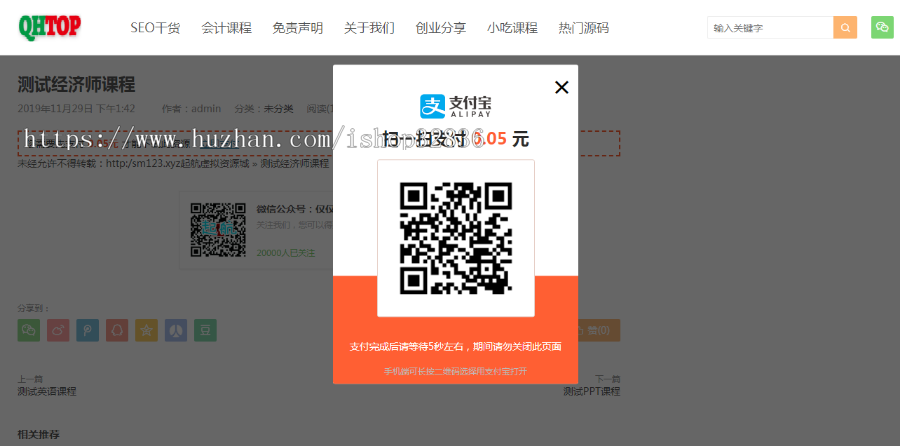
Task: Open the 小吃课程 menu item
Action: pos(512,28)
